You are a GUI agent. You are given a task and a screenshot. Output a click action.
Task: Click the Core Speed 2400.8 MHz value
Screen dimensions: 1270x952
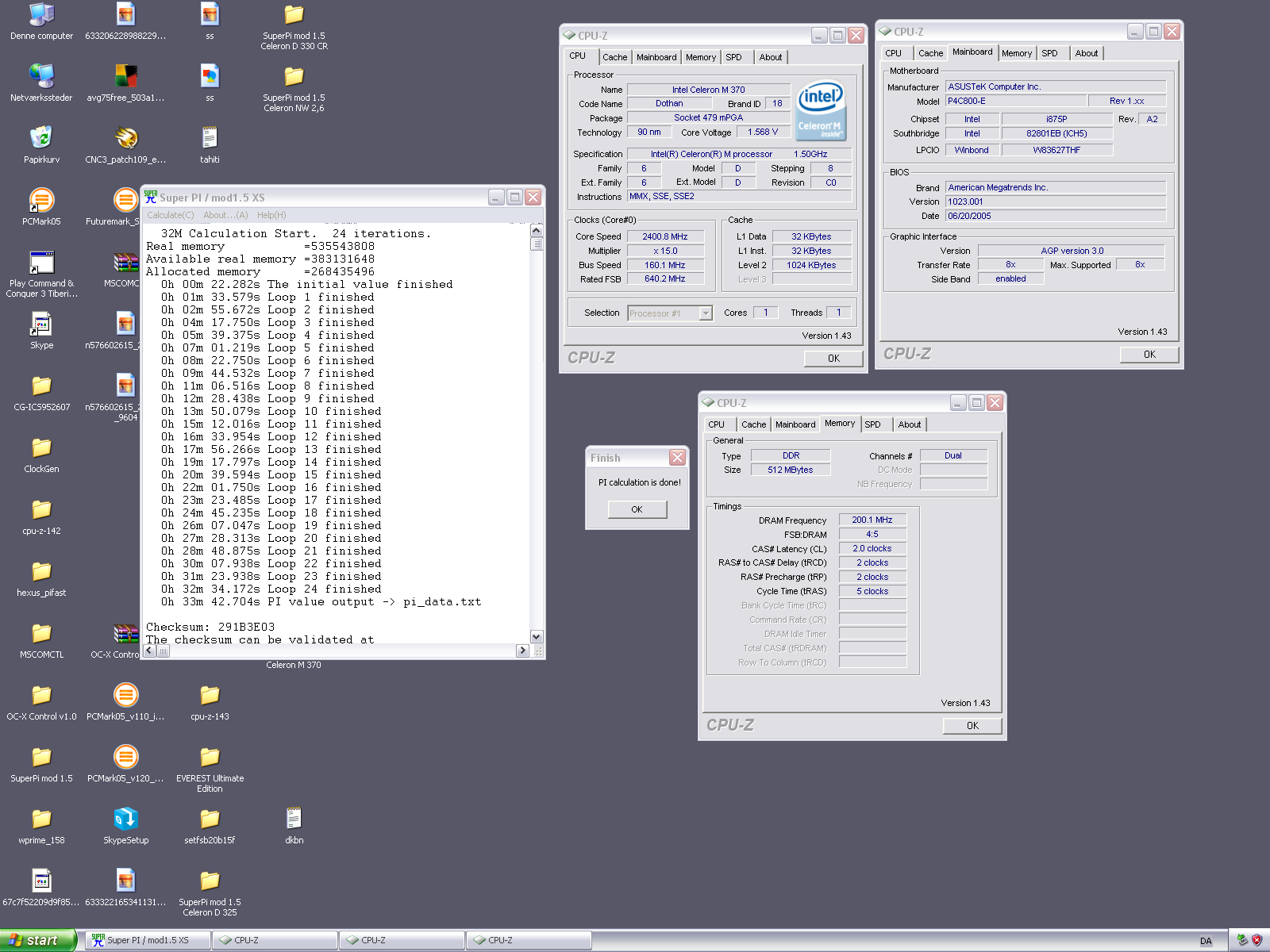(x=665, y=236)
